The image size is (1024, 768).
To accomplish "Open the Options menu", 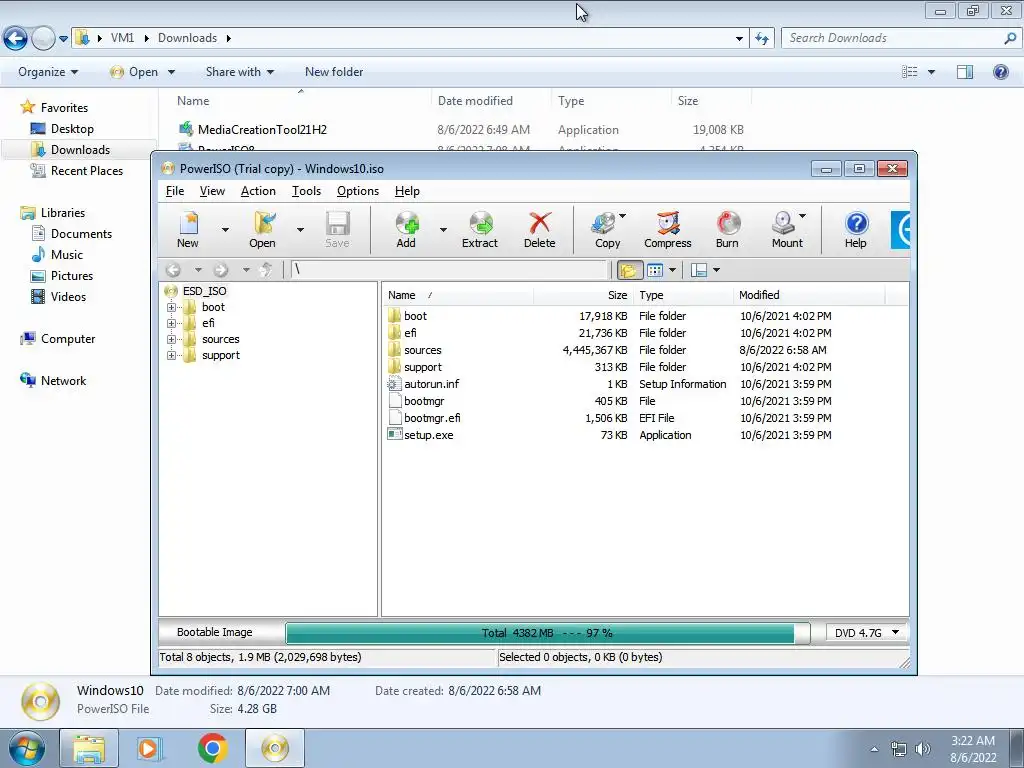I will [358, 191].
